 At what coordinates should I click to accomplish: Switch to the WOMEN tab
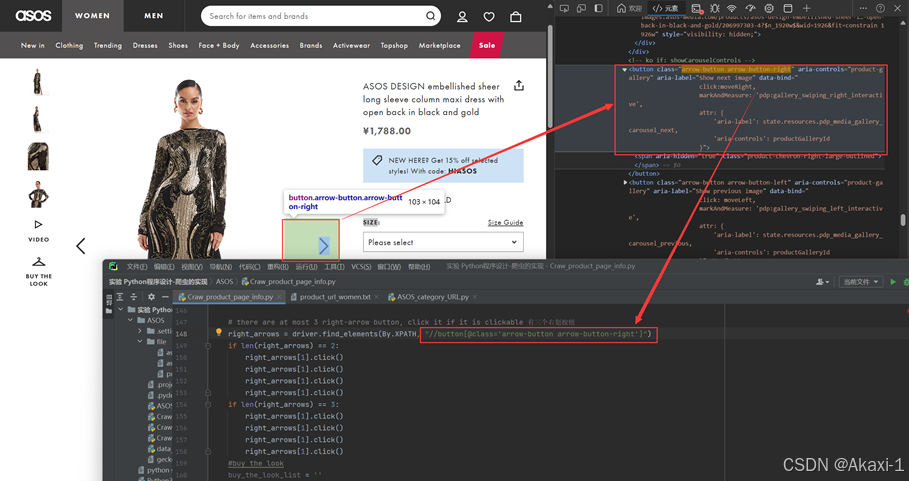click(92, 16)
